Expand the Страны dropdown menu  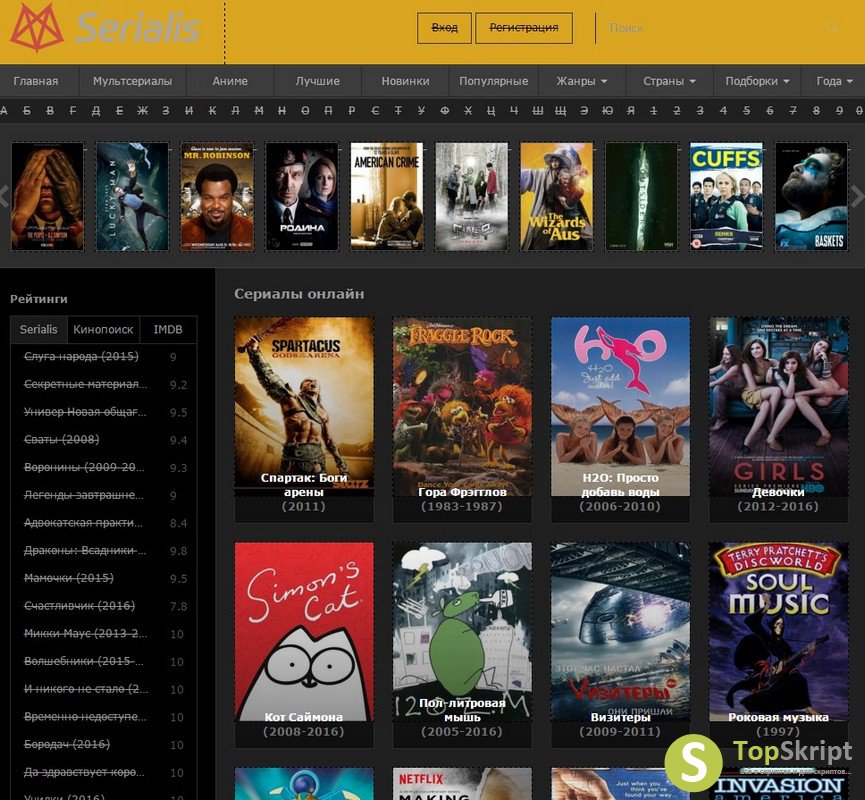click(669, 81)
